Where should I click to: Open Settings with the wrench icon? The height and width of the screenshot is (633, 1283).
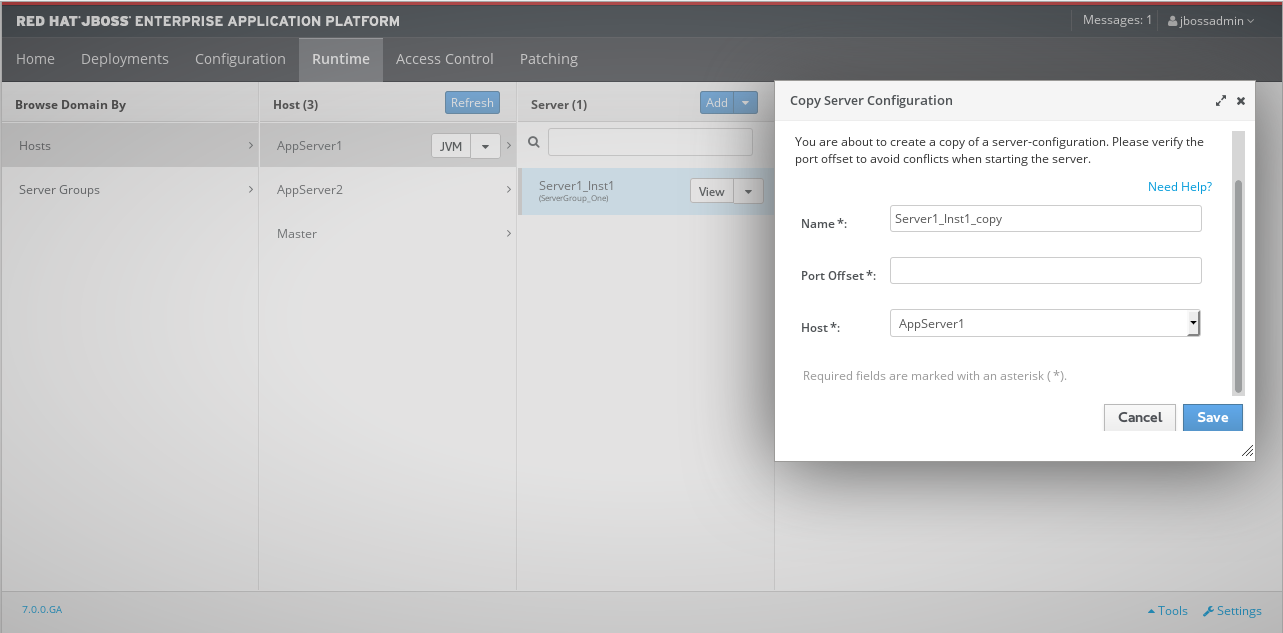coord(1232,611)
